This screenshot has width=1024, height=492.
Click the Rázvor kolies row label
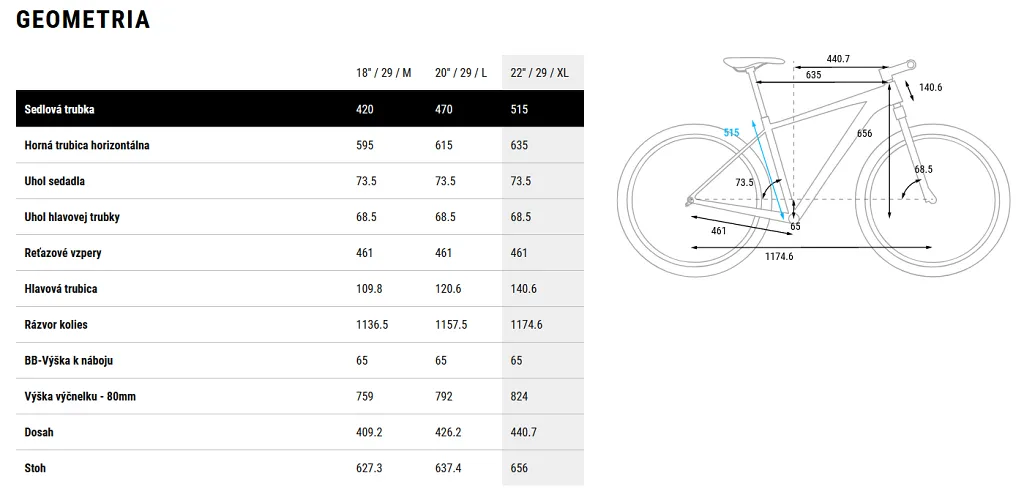[56, 325]
